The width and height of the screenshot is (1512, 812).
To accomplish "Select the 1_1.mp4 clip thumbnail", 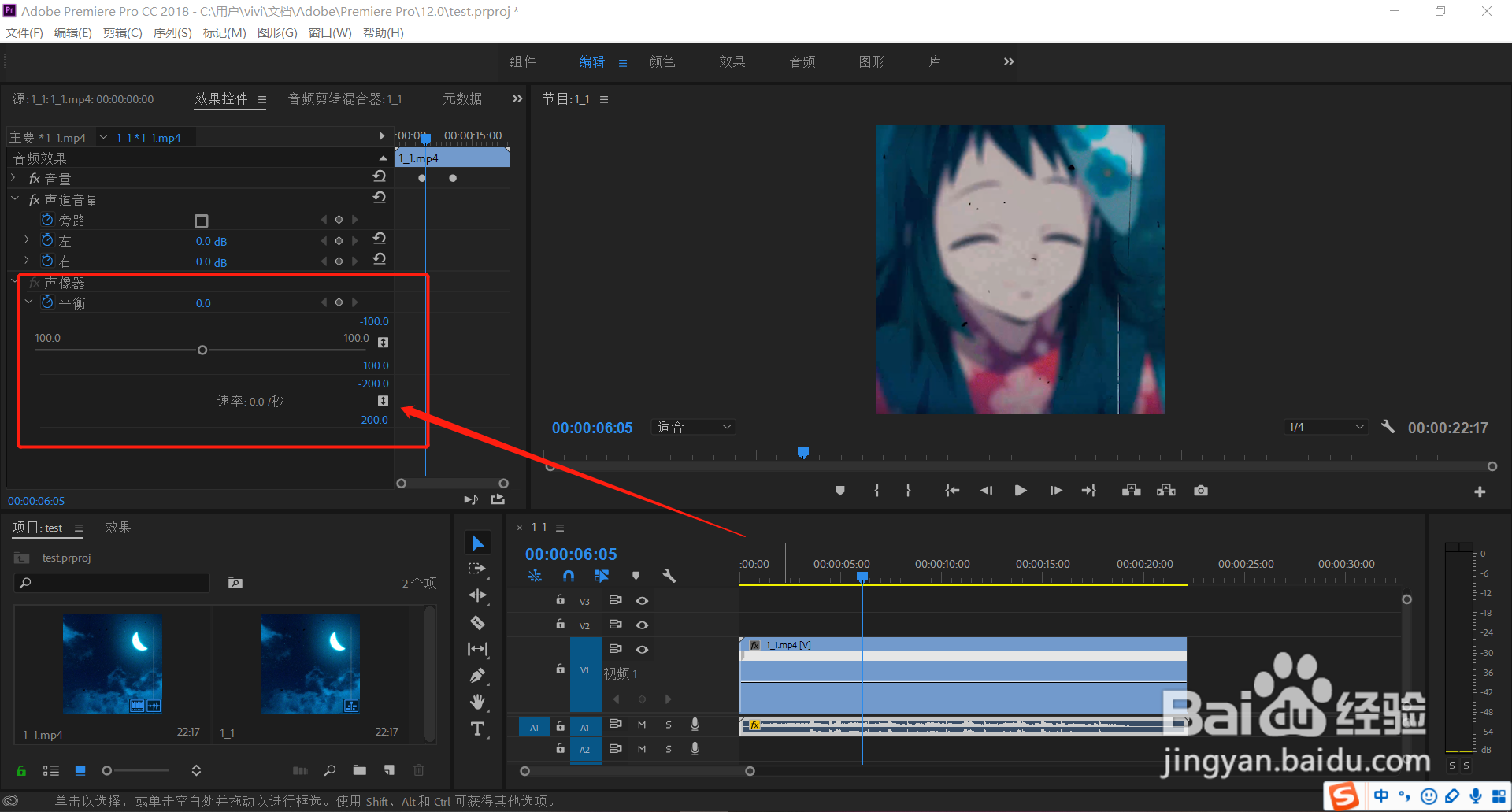I will [x=113, y=664].
